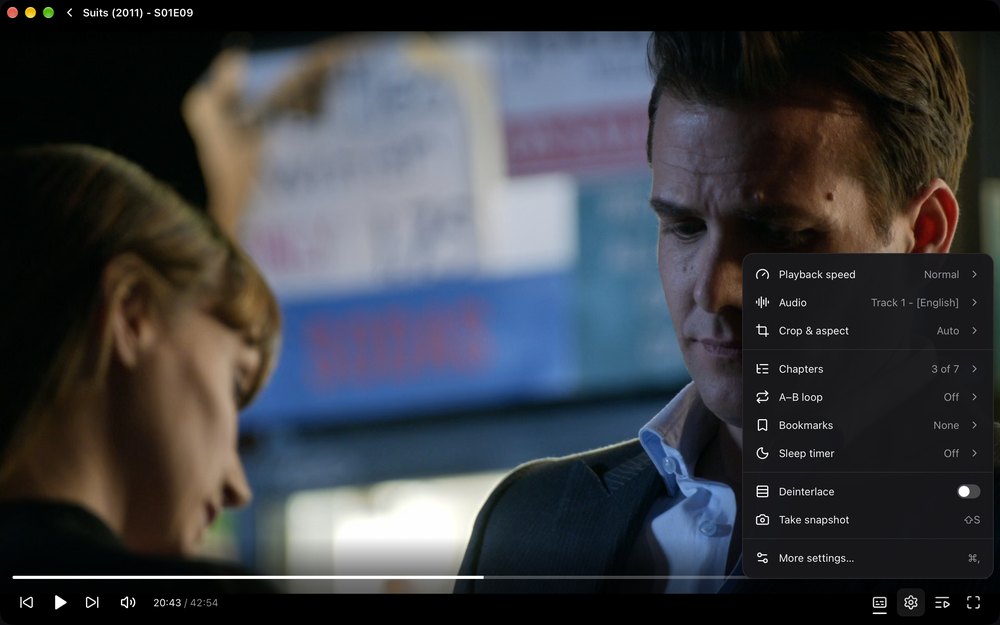
Task: Click the More settings sliders icon
Action: (x=762, y=558)
